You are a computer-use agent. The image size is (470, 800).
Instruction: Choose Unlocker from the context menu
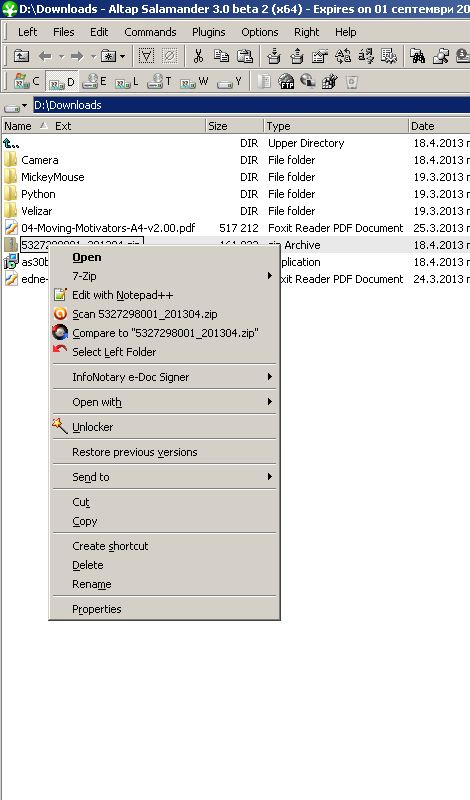pyautogui.click(x=164, y=427)
